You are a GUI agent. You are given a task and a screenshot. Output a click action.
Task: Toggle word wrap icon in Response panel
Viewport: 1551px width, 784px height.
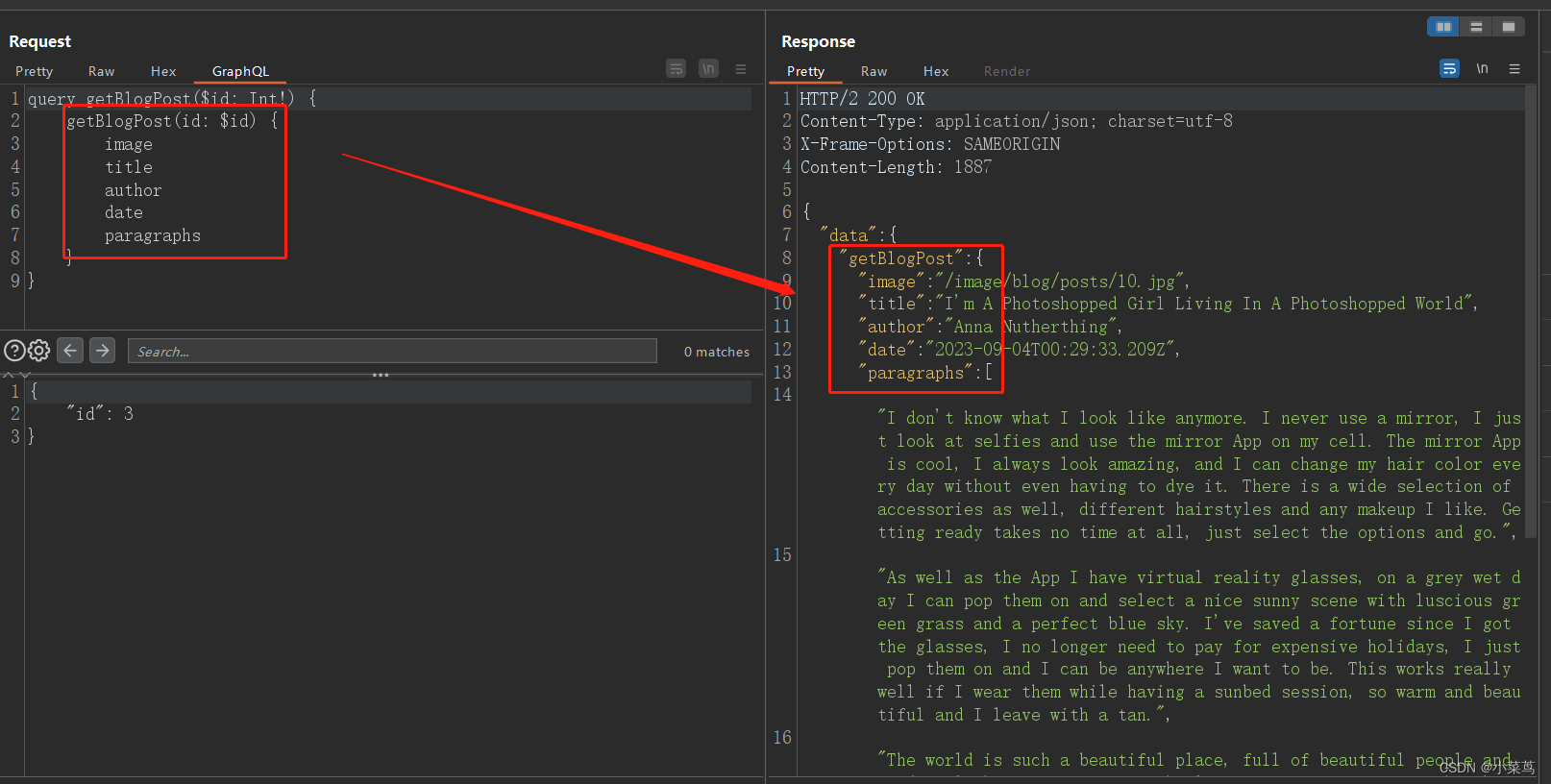pos(1449,68)
